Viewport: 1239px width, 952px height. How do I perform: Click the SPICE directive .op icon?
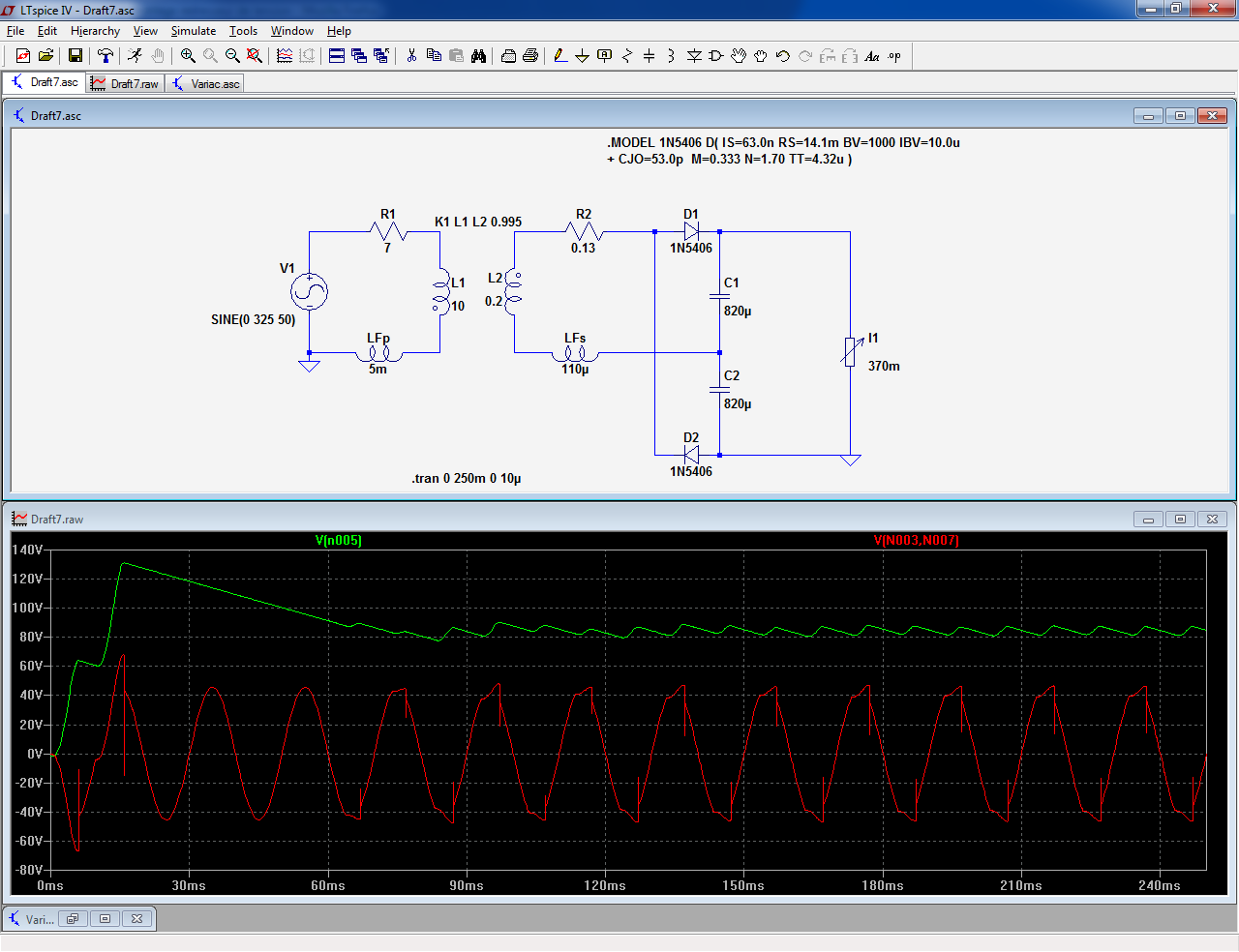coord(894,56)
